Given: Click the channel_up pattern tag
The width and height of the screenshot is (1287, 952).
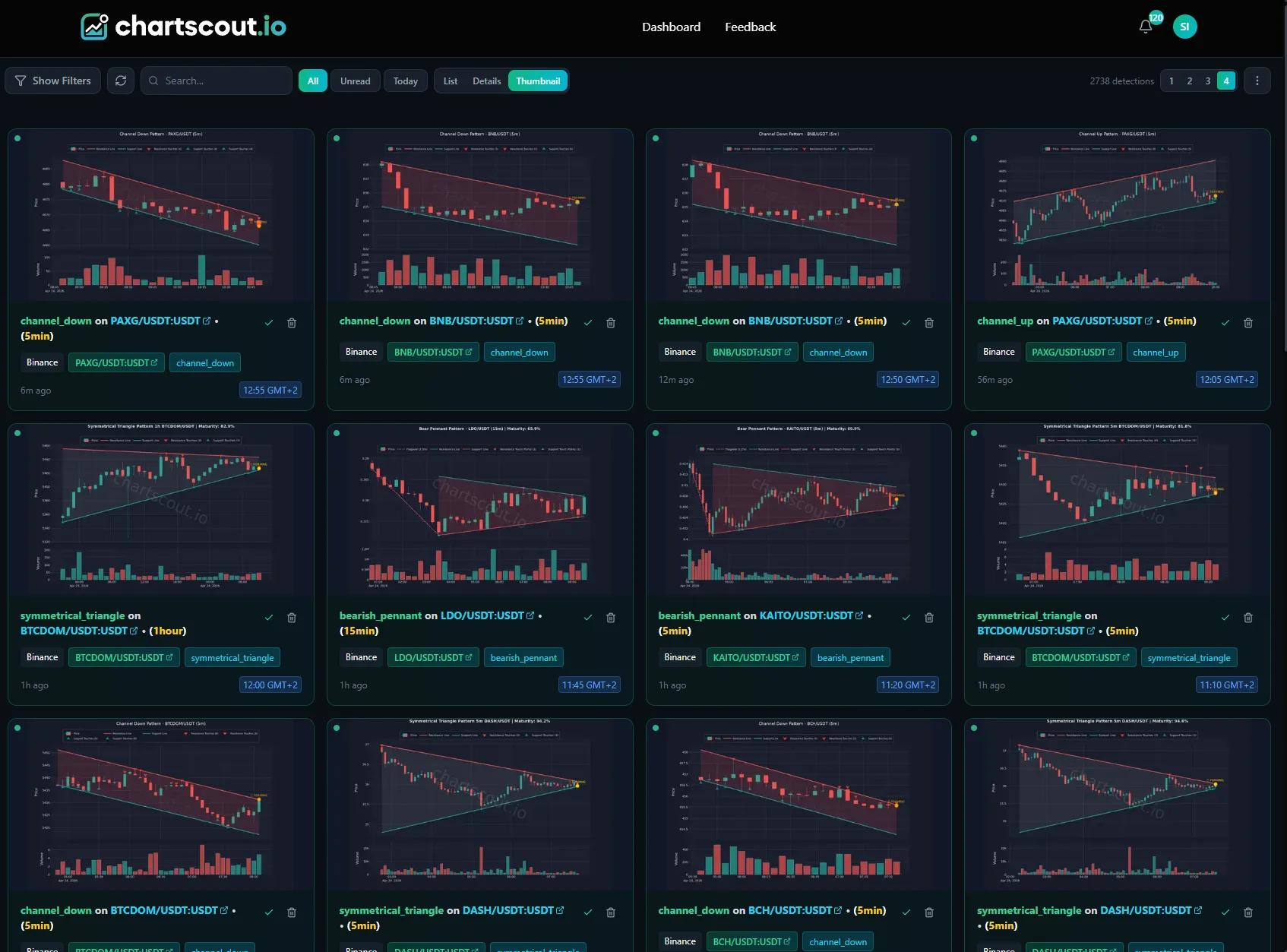Looking at the screenshot, I should tap(1156, 352).
